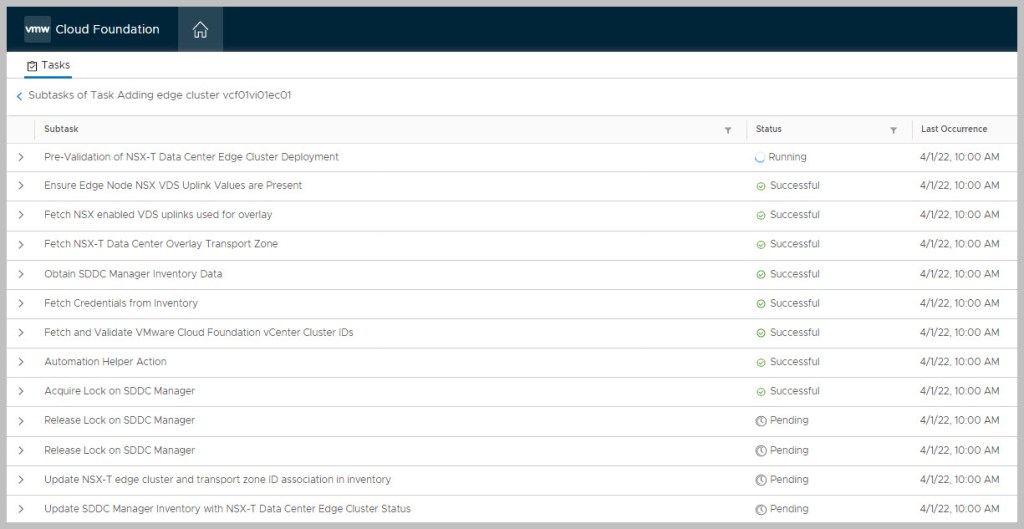Click the back arrow beside Subtasks of Task

click(x=19, y=96)
